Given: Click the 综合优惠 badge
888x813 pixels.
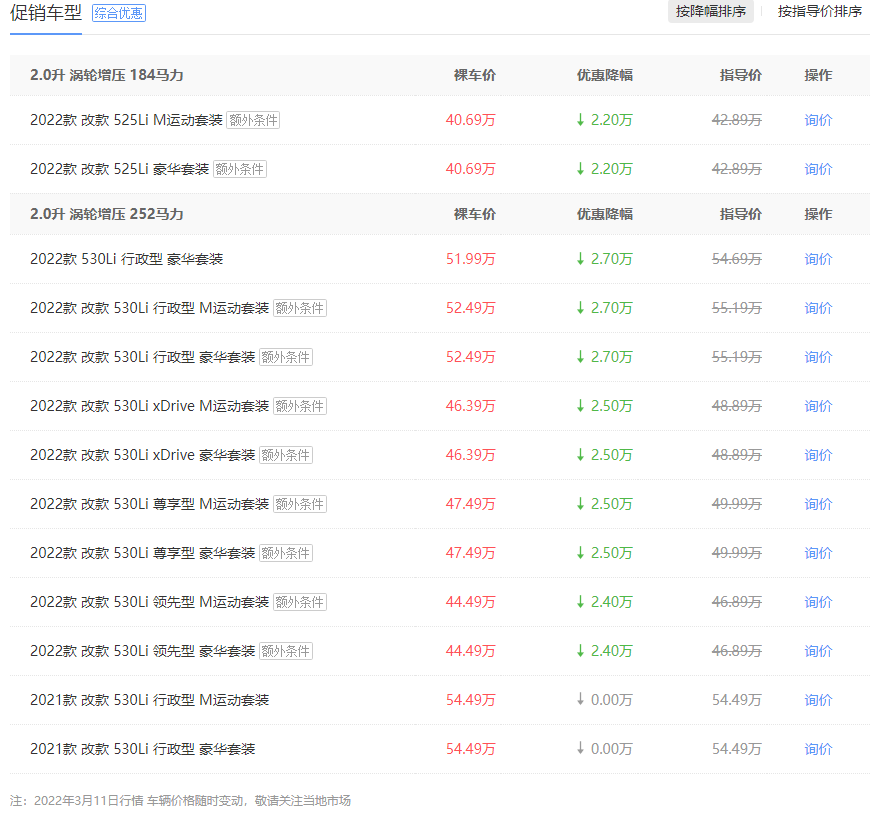Looking at the screenshot, I should point(119,13).
